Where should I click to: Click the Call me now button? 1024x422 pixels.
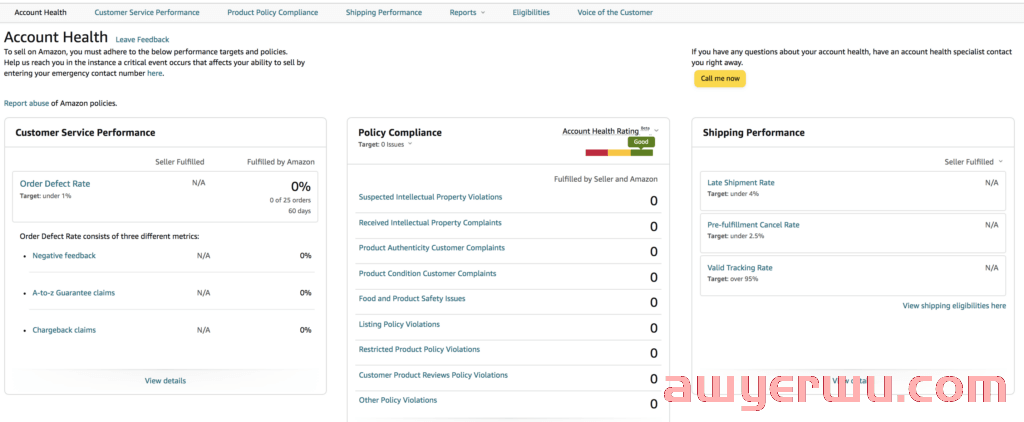tap(720, 78)
